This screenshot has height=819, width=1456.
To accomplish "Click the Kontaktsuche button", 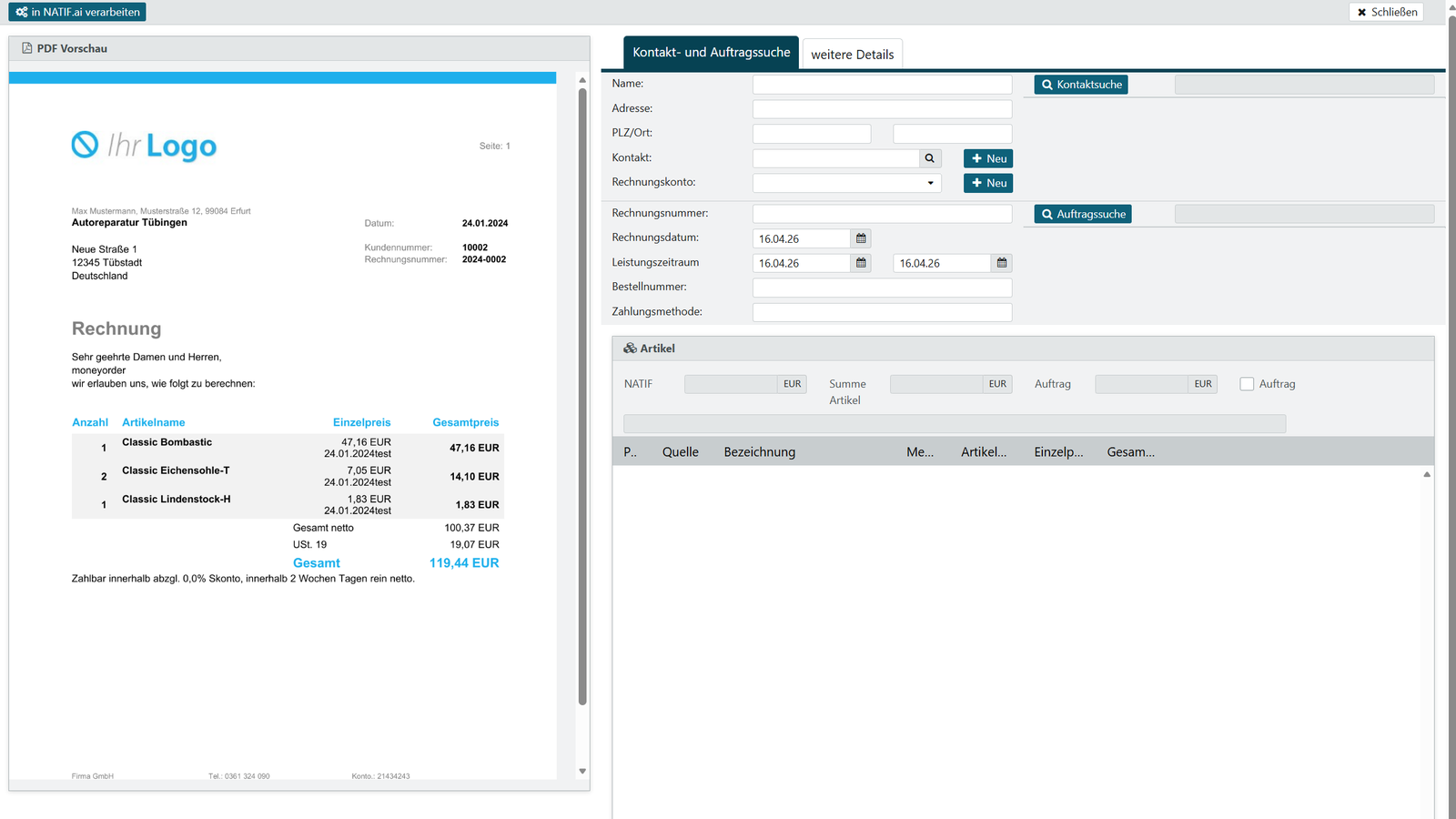I will [1081, 85].
